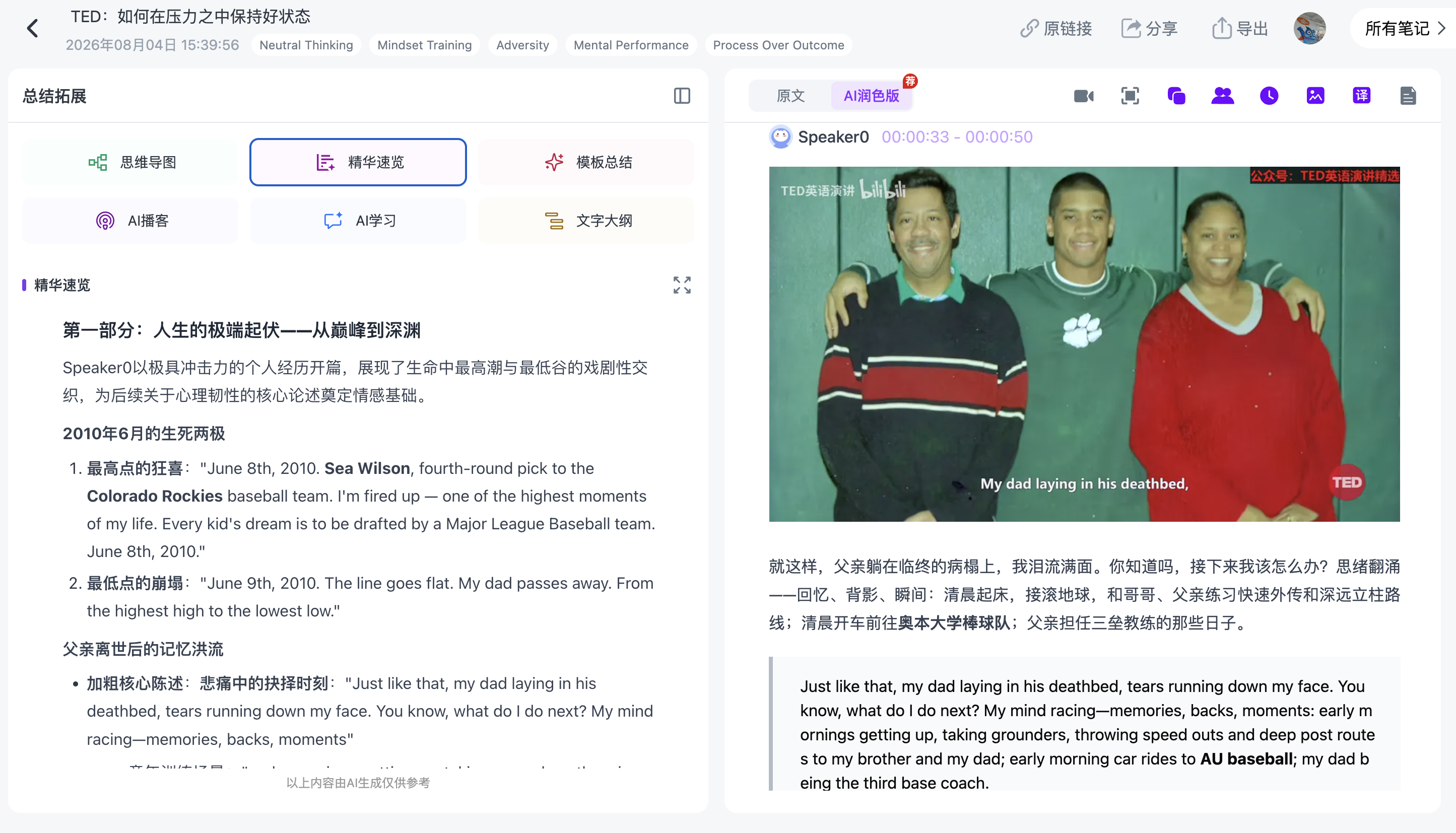1456x833 pixels.
Task: Click the speakers people icon
Action: (x=1223, y=96)
